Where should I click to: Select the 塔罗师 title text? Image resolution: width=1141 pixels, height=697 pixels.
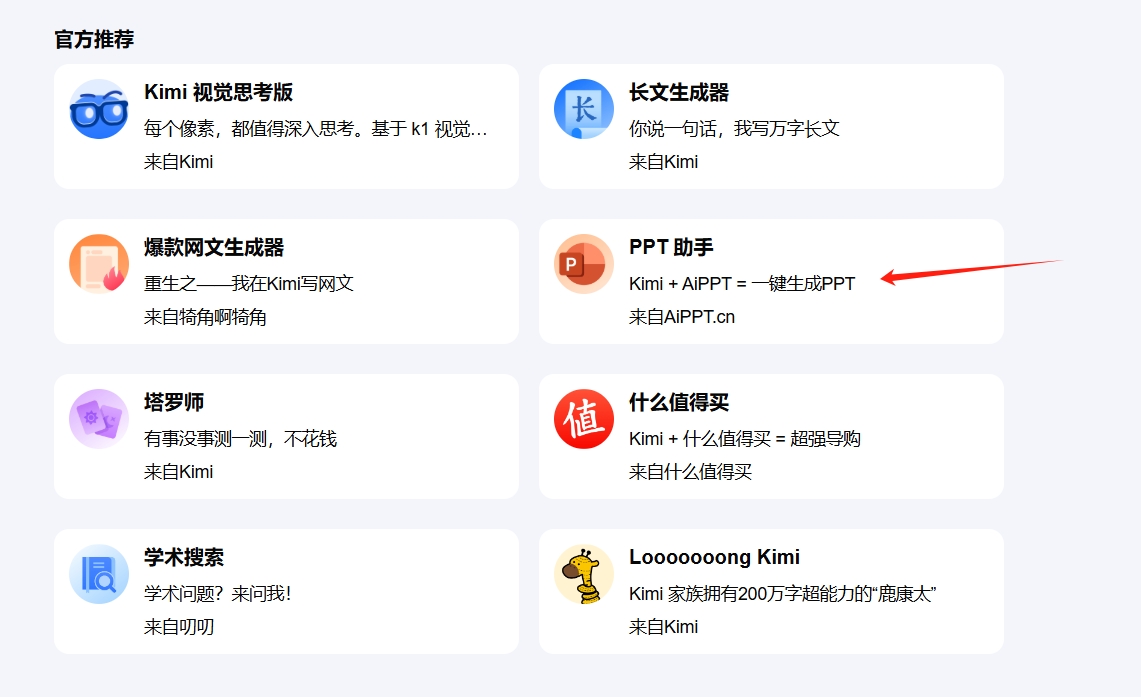coord(174,403)
